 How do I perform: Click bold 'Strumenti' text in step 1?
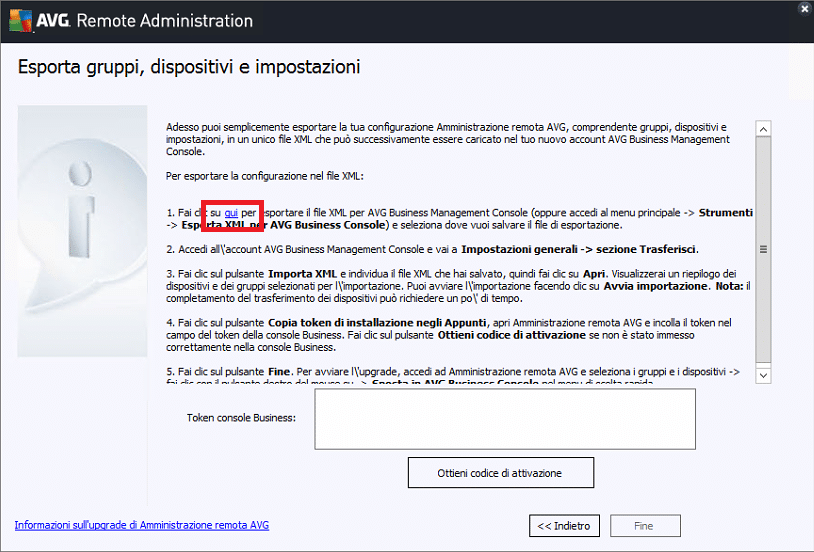(725, 213)
